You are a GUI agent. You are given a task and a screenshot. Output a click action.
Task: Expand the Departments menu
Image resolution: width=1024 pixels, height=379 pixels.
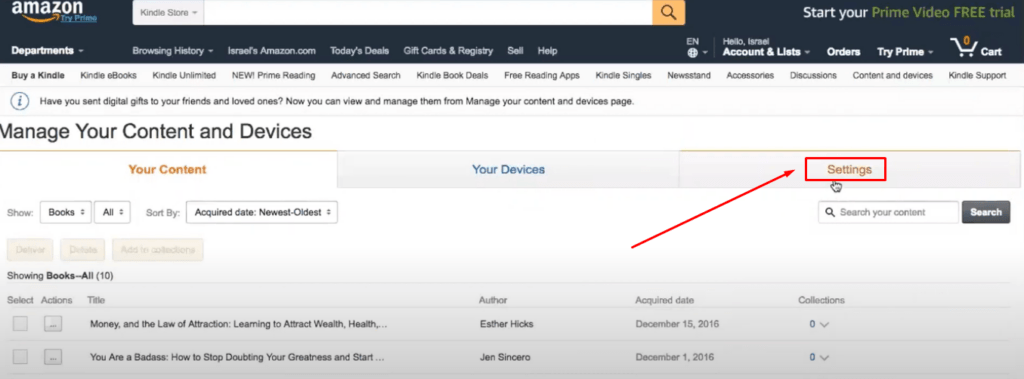[x=47, y=50]
